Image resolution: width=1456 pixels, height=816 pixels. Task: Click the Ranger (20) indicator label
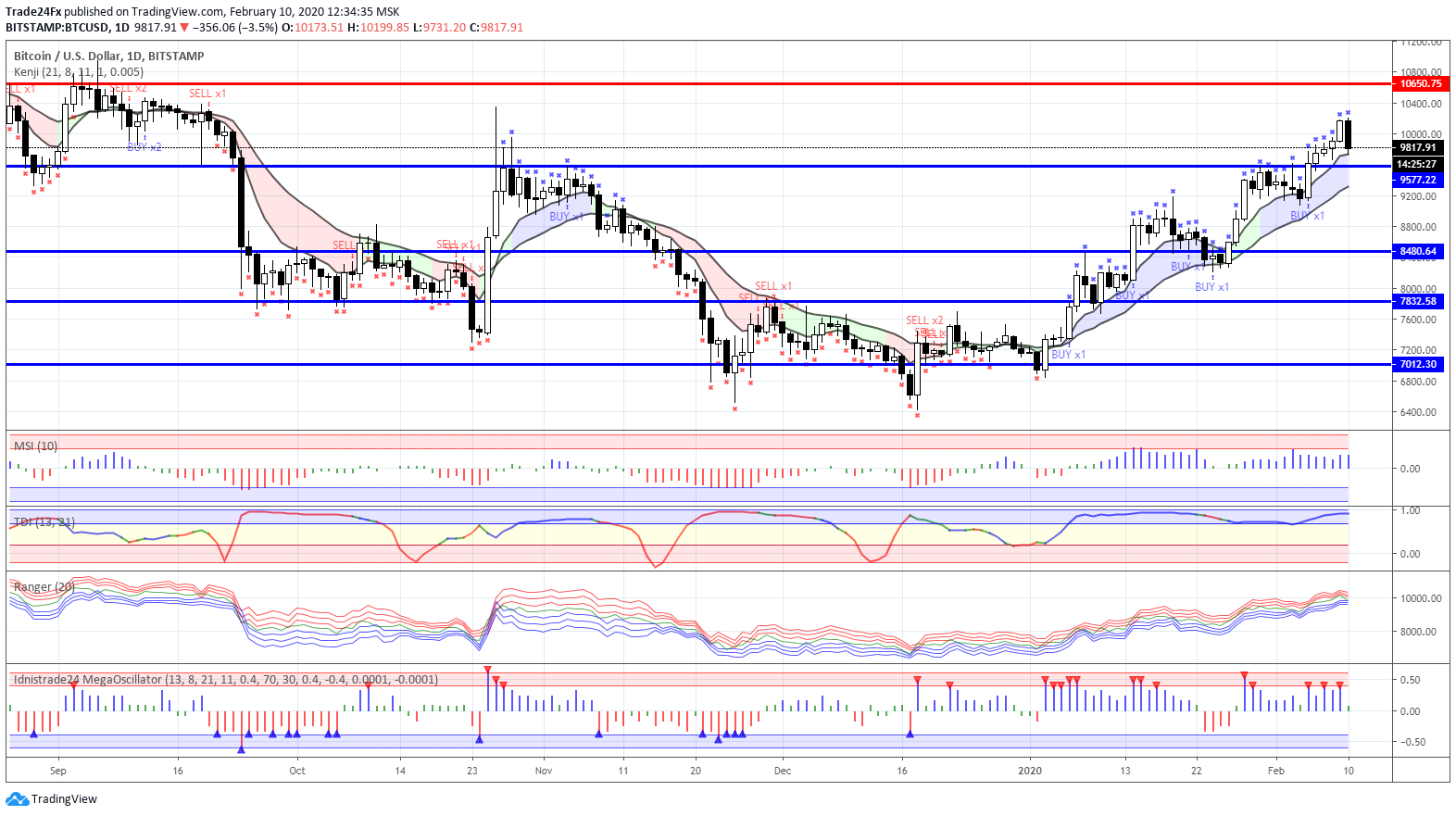click(x=44, y=587)
